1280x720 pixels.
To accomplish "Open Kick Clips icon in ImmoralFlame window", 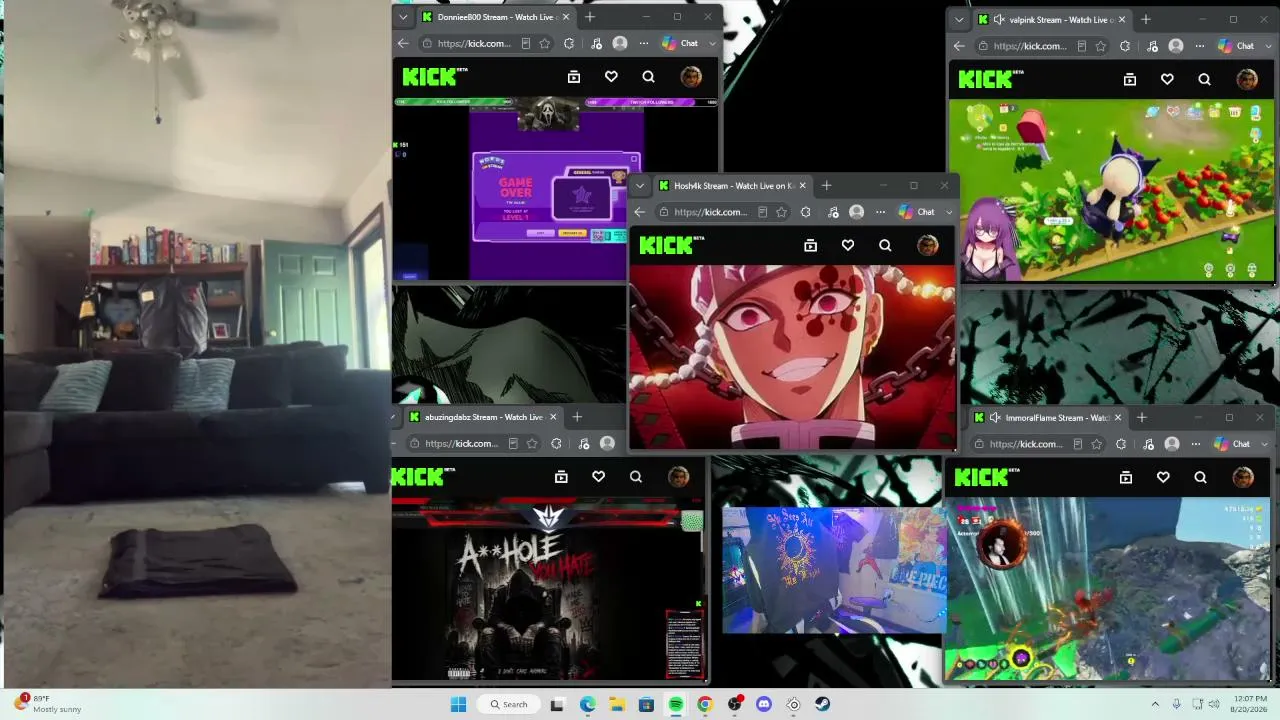I will [1126, 478].
